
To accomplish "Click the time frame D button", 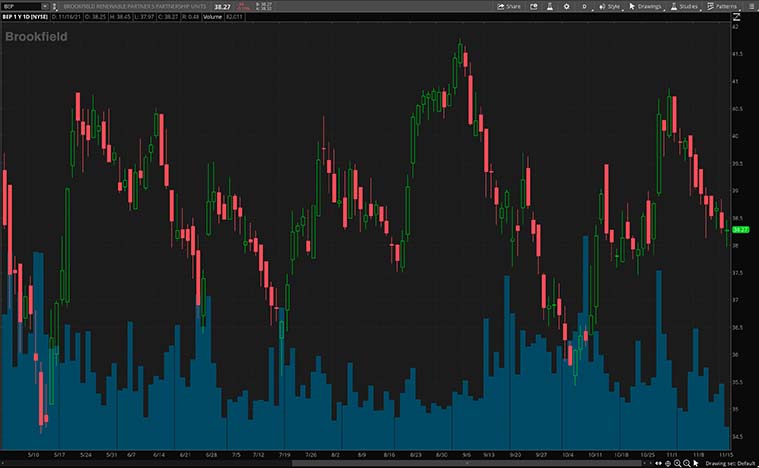I will click(x=586, y=6).
